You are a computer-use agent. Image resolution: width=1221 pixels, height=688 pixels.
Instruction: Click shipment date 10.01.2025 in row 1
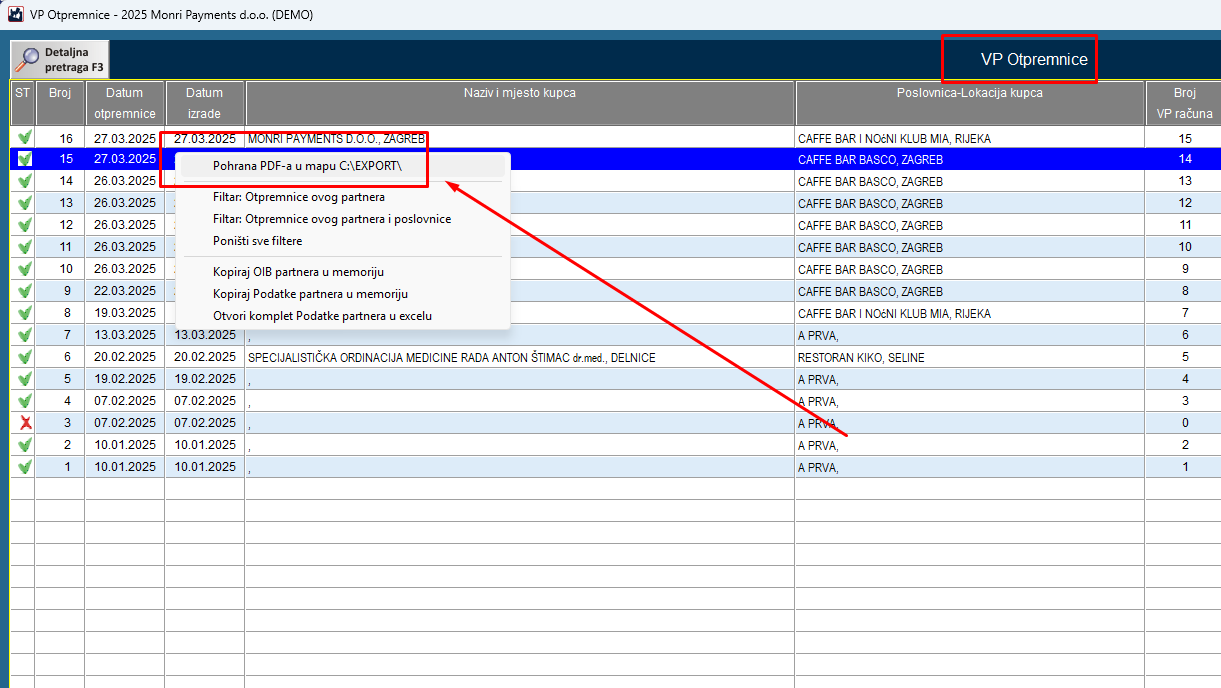125,467
